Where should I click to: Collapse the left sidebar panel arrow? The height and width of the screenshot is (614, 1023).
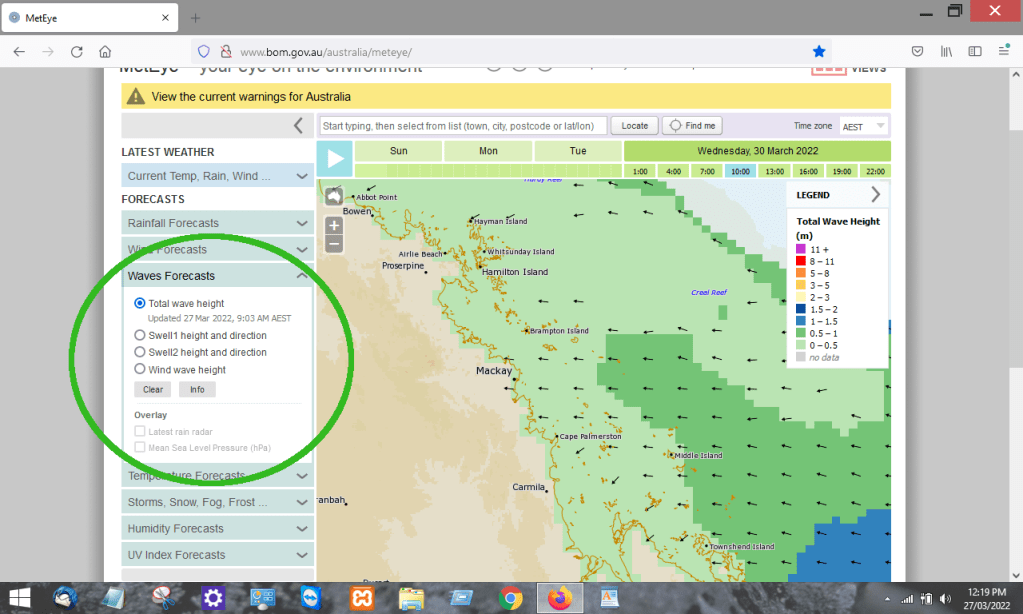pyautogui.click(x=297, y=125)
